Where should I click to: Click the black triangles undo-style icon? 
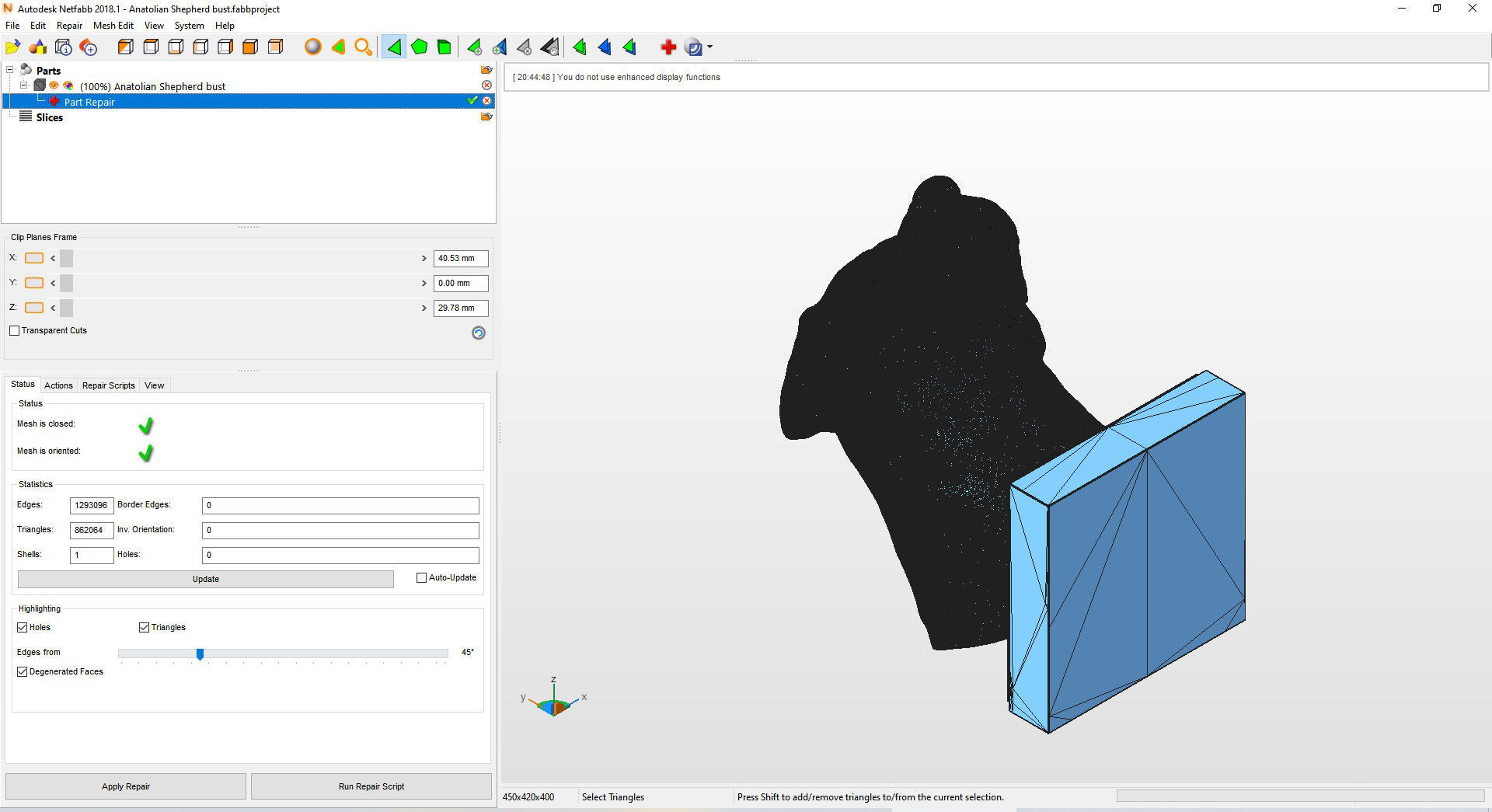[x=549, y=47]
